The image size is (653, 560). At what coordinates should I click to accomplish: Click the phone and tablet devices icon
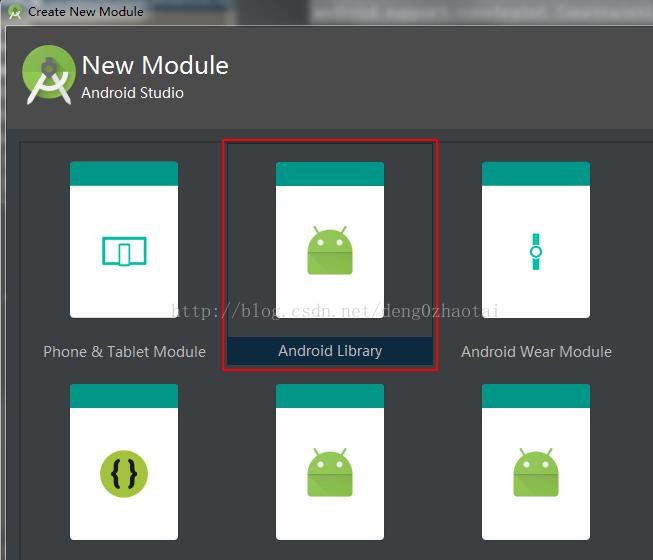point(124,251)
